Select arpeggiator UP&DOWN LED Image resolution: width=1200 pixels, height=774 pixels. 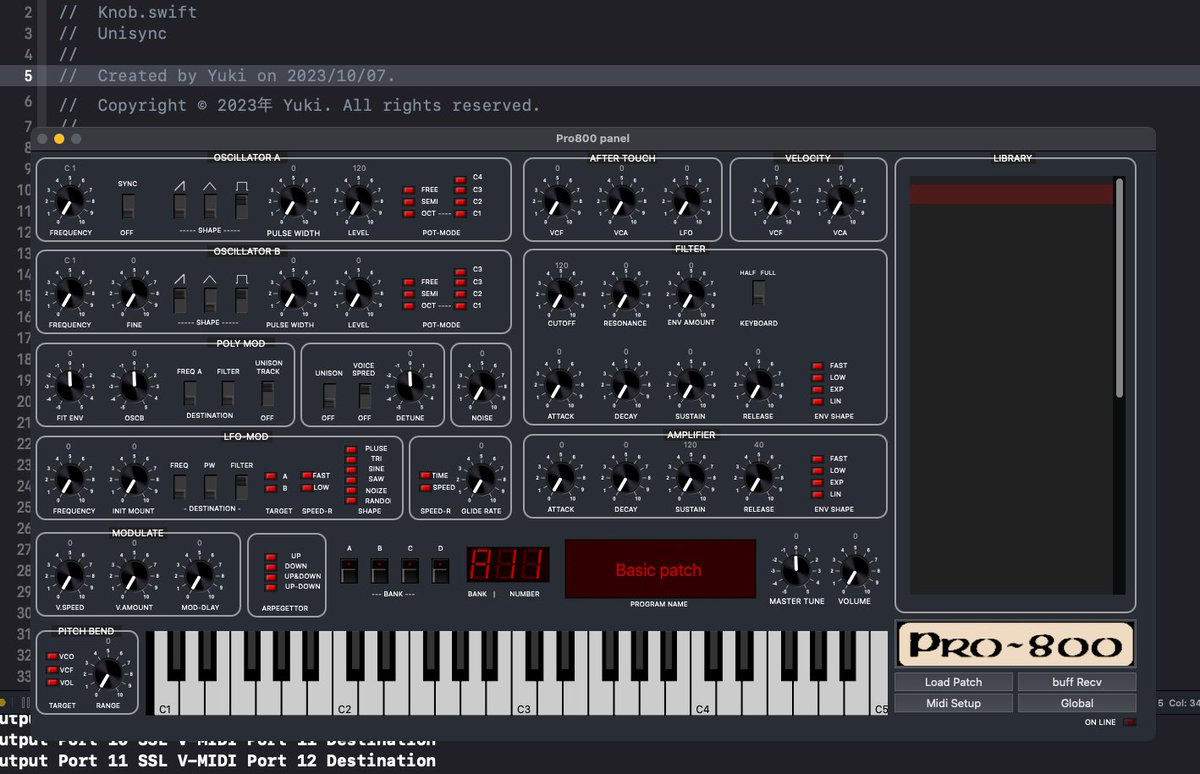click(x=270, y=577)
